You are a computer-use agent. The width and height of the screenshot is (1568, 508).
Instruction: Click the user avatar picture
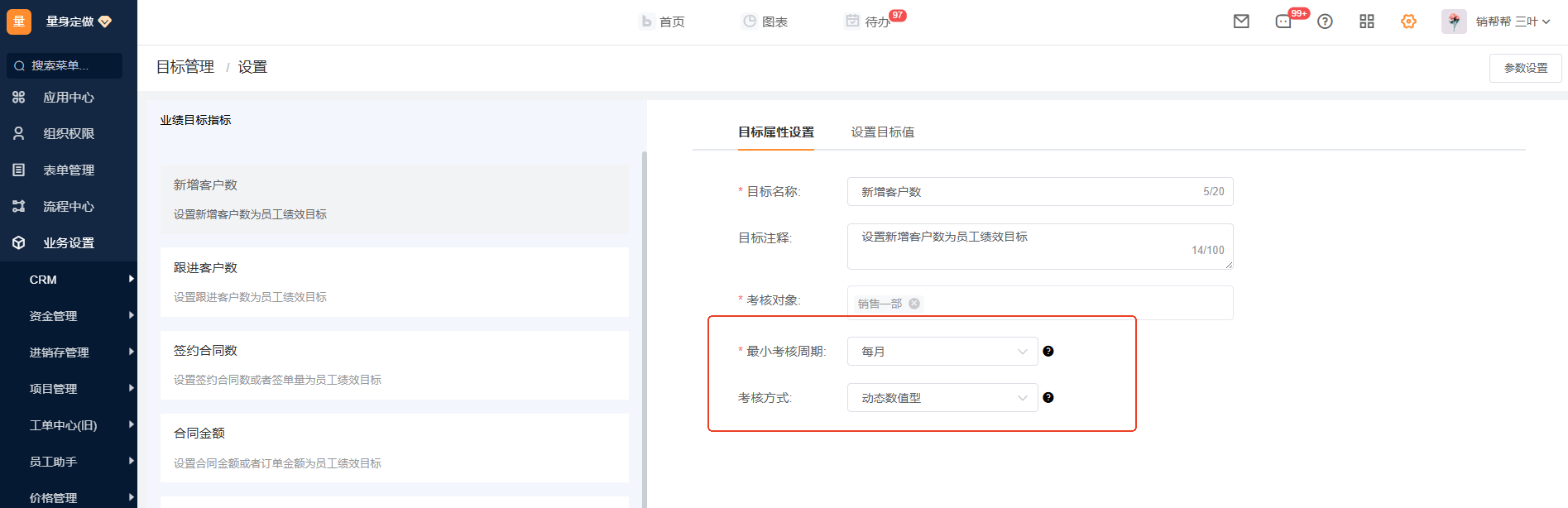[x=1454, y=22]
